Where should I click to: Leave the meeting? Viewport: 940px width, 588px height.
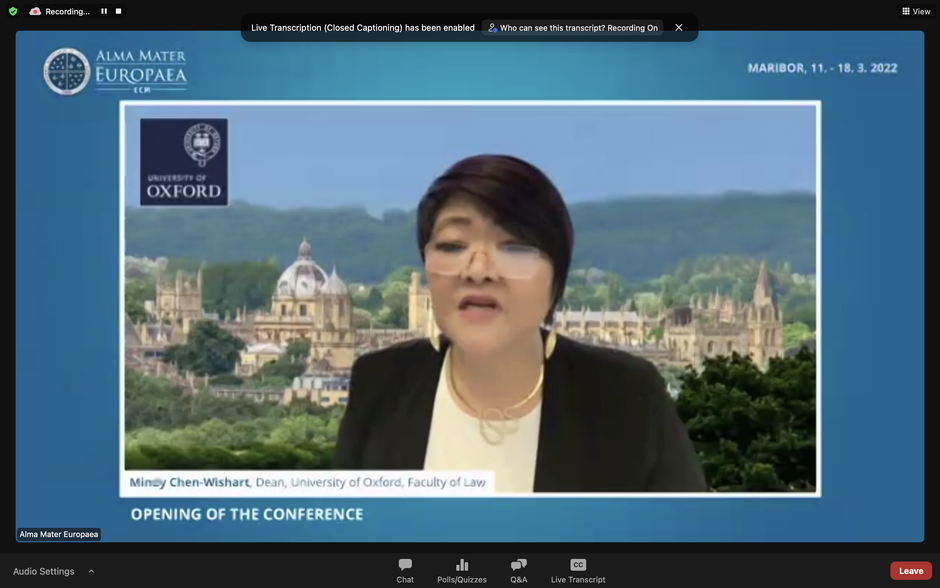click(910, 571)
